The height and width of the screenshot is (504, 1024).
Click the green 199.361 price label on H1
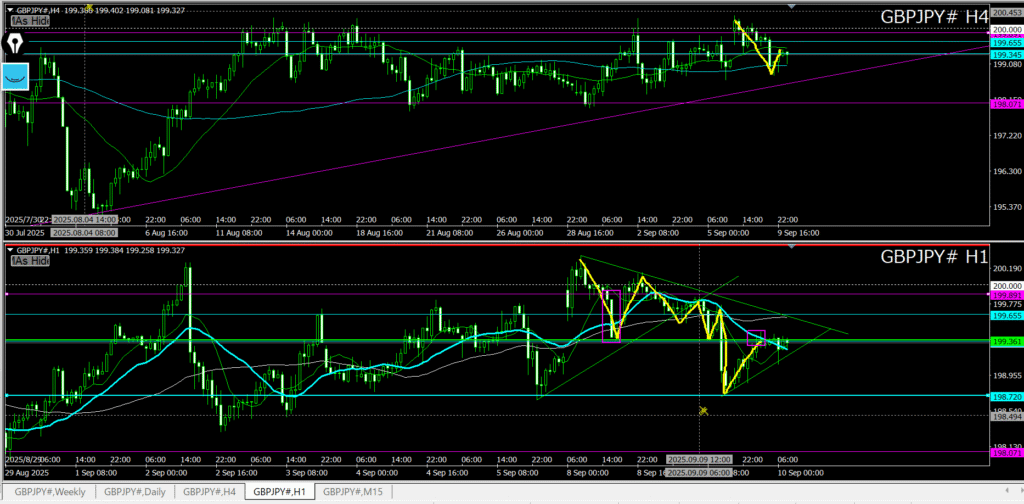click(1006, 341)
